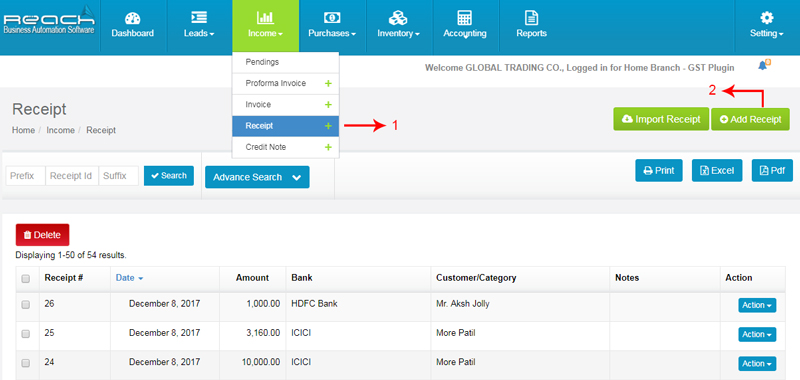This screenshot has height=380, width=800.
Task: Go to the Home breadcrumb link
Action: [23, 130]
